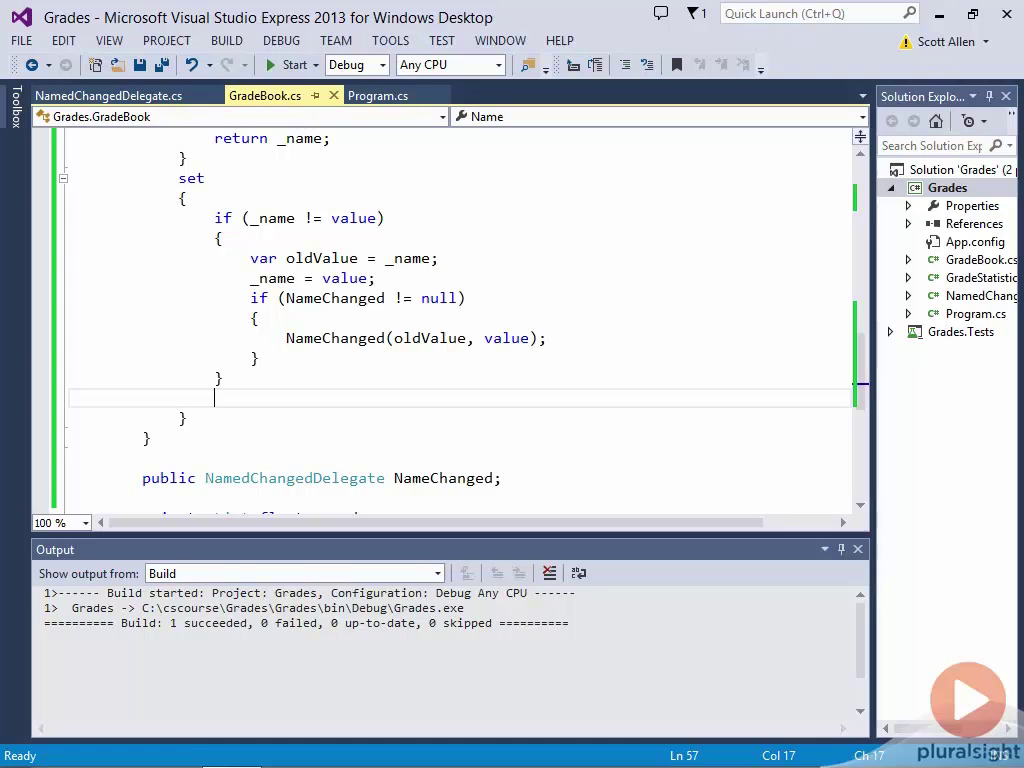Image resolution: width=1024 pixels, height=768 pixels.
Task: Click the Col 17 status bar entry
Action: [778, 756]
